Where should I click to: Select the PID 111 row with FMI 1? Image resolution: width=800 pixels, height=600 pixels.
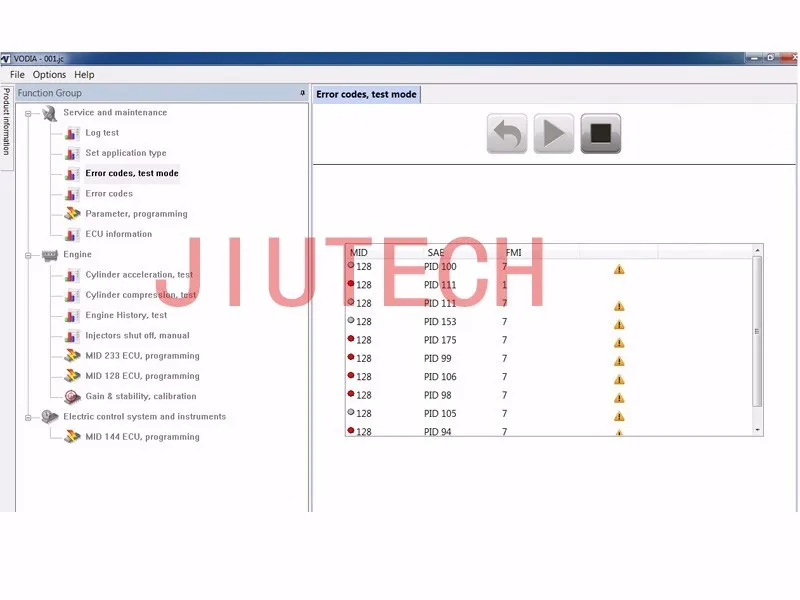click(549, 285)
